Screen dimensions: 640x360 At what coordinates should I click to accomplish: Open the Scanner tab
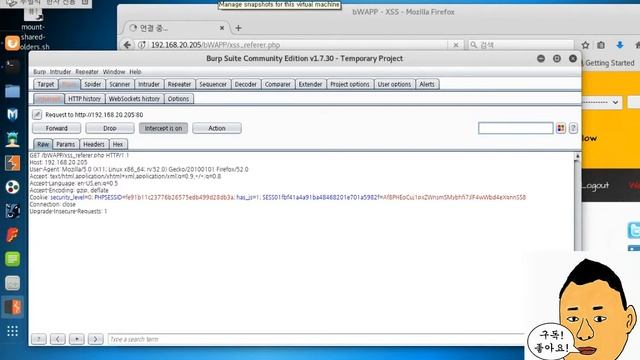click(120, 84)
